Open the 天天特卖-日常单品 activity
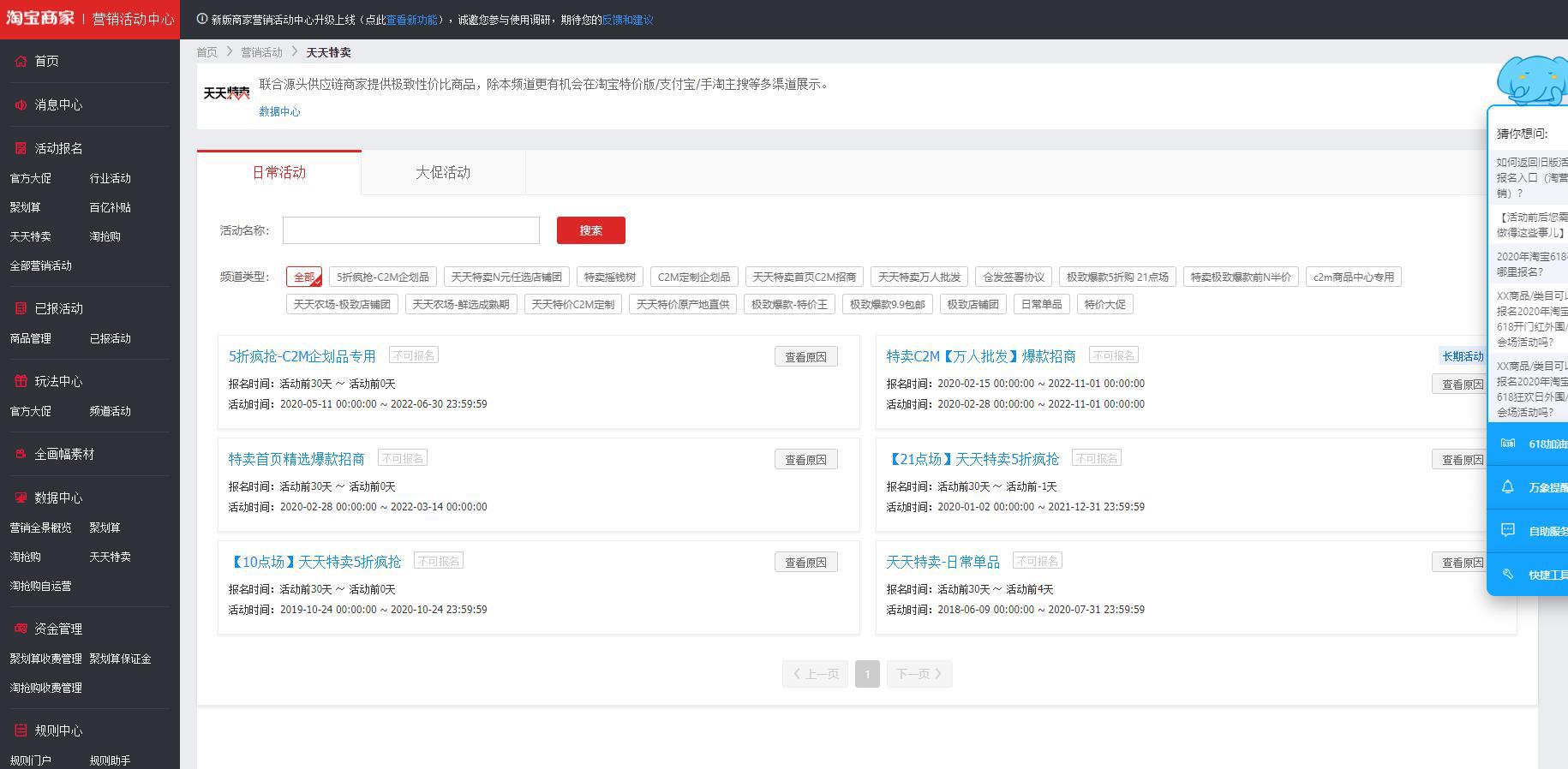Viewport: 1568px width, 769px height. pos(943,562)
